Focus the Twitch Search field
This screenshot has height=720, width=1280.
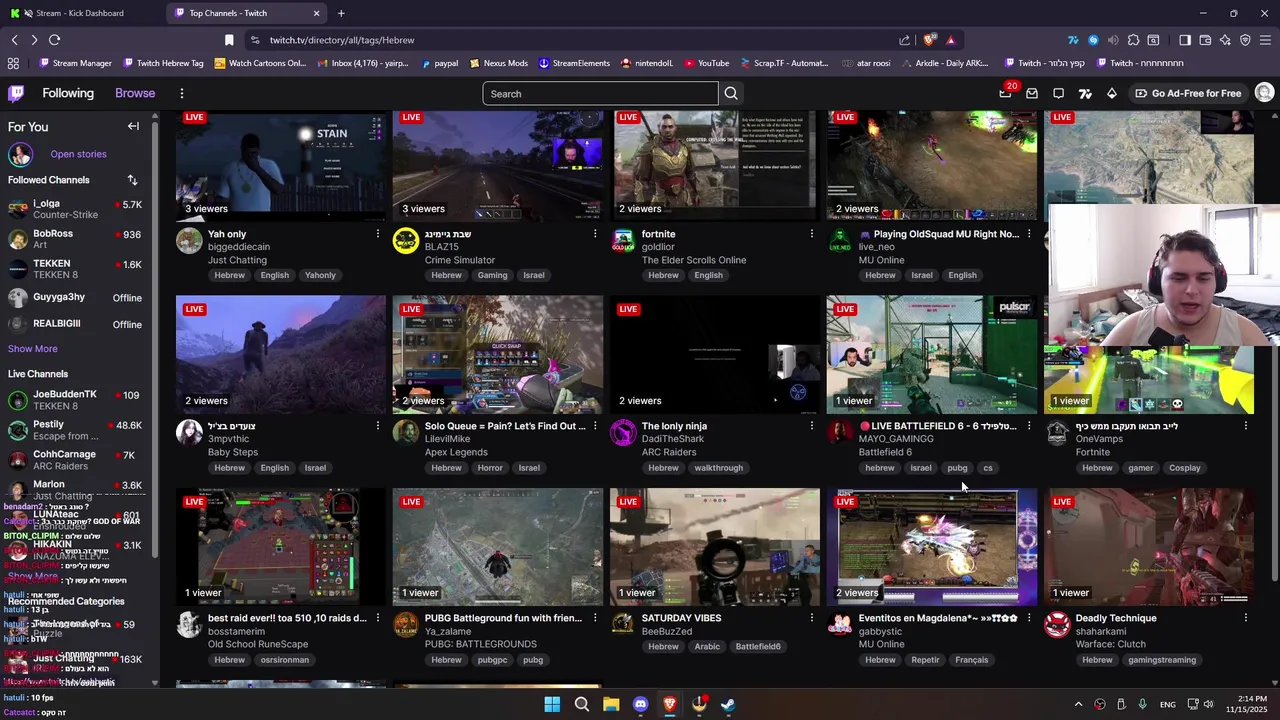coord(600,93)
